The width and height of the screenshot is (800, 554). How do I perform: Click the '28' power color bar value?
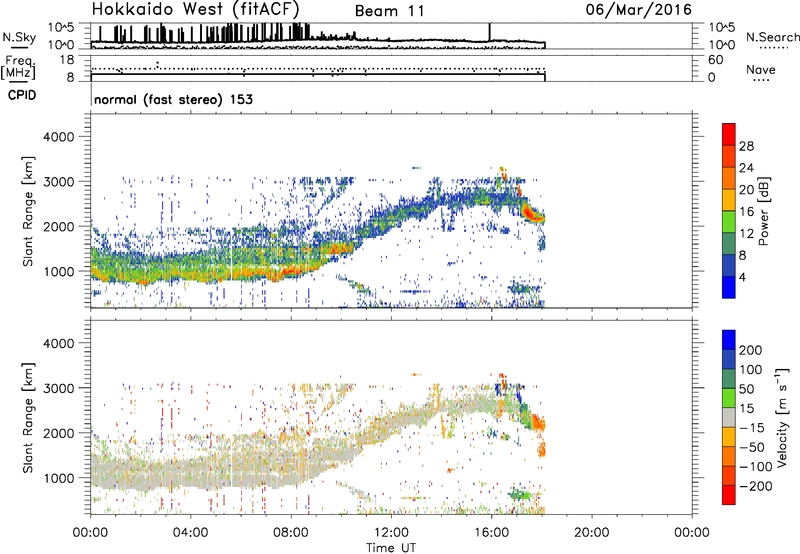click(746, 146)
